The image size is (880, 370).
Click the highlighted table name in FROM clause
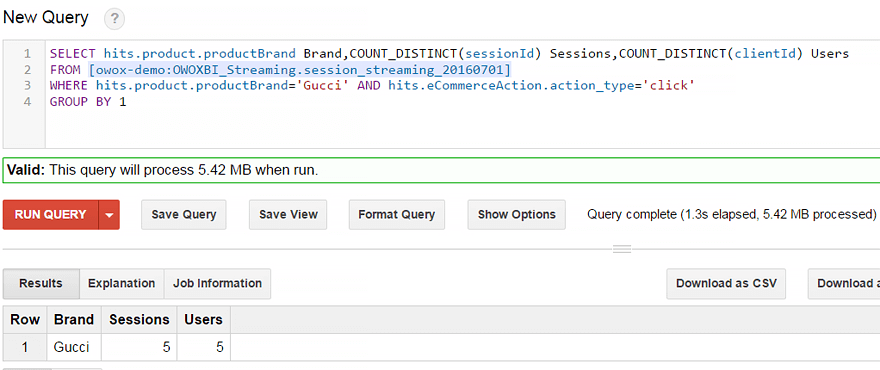tap(300, 70)
